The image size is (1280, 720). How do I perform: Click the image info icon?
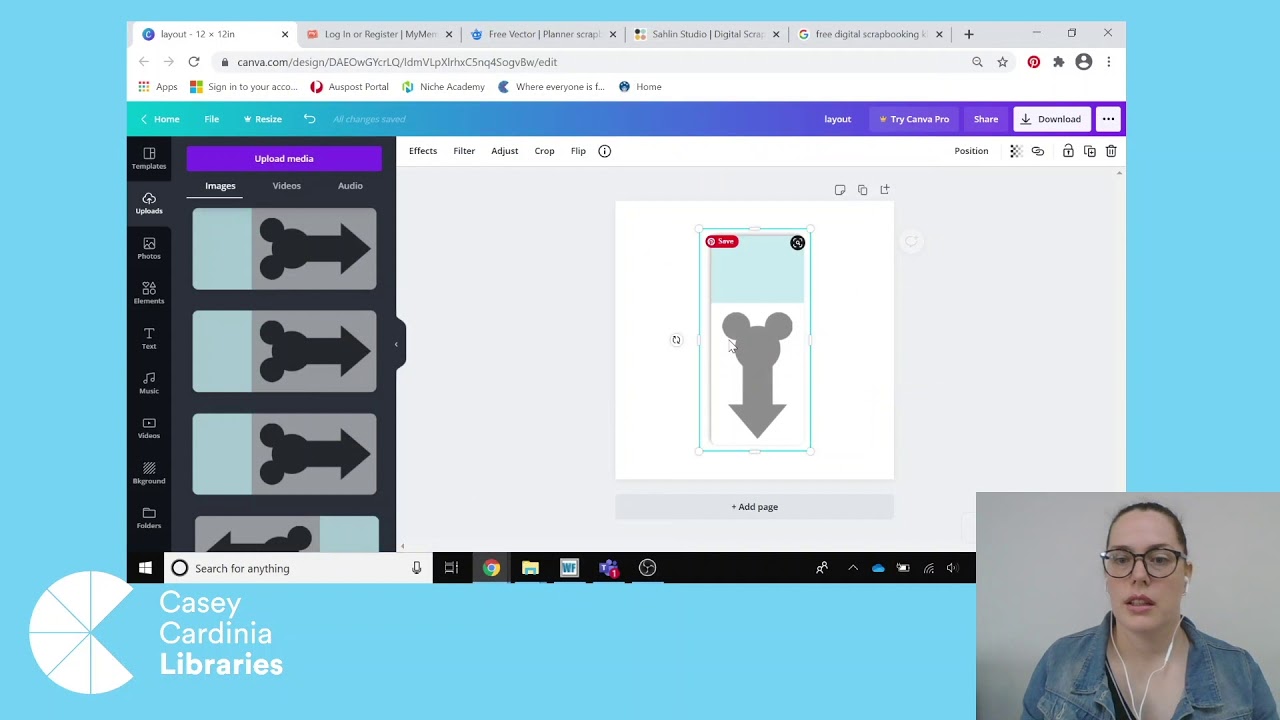(604, 151)
